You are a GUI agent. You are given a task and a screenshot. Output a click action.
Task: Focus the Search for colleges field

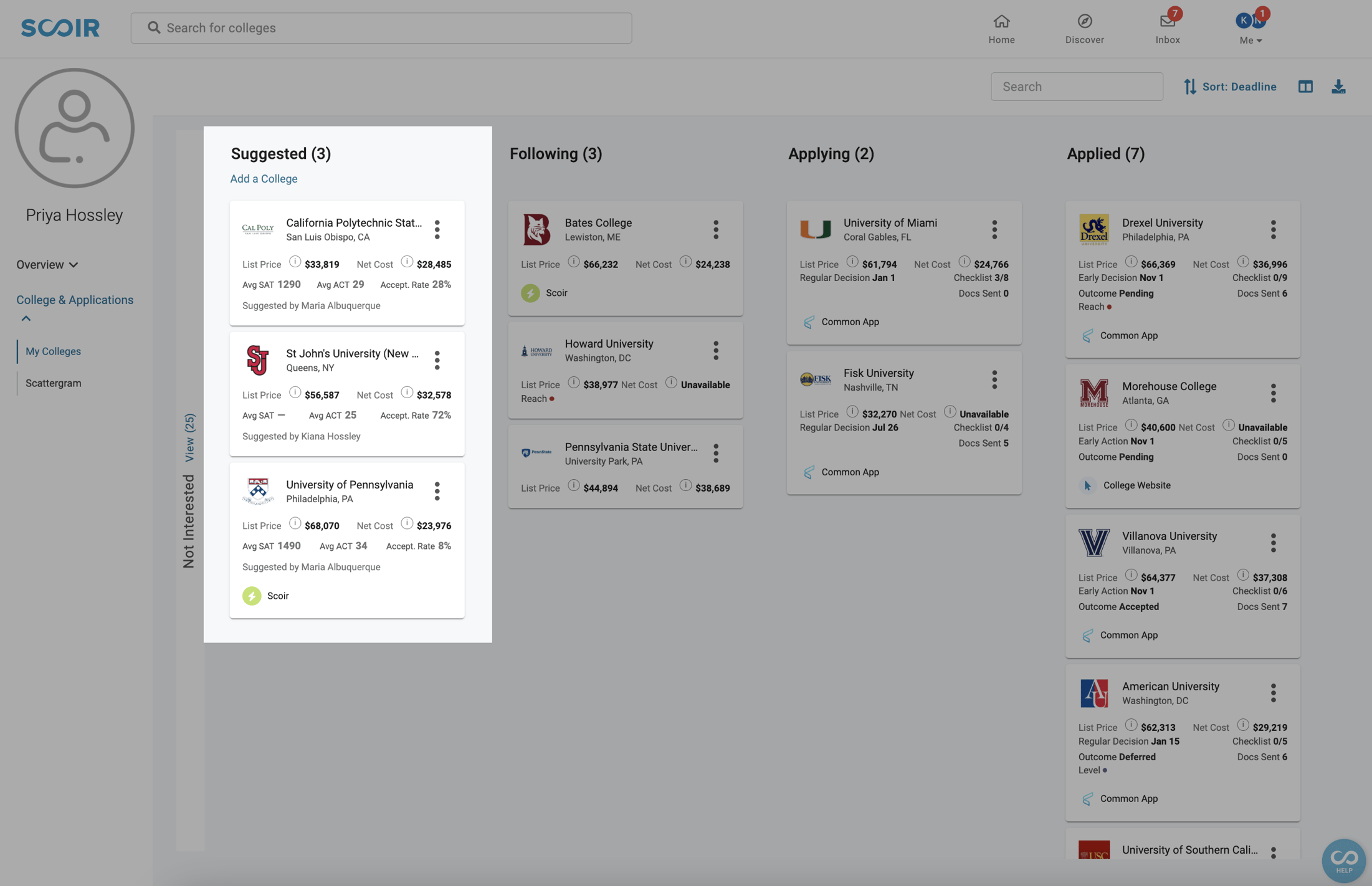coord(381,28)
